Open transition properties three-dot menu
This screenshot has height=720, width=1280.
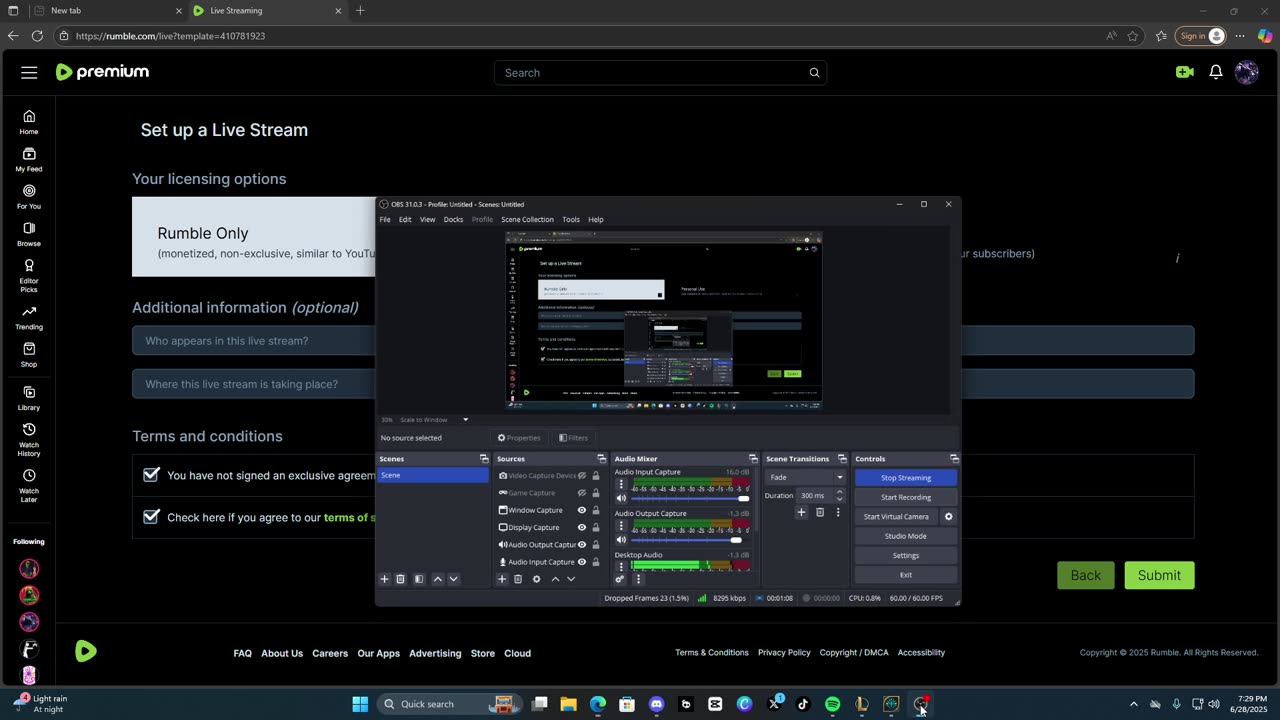tap(838, 512)
